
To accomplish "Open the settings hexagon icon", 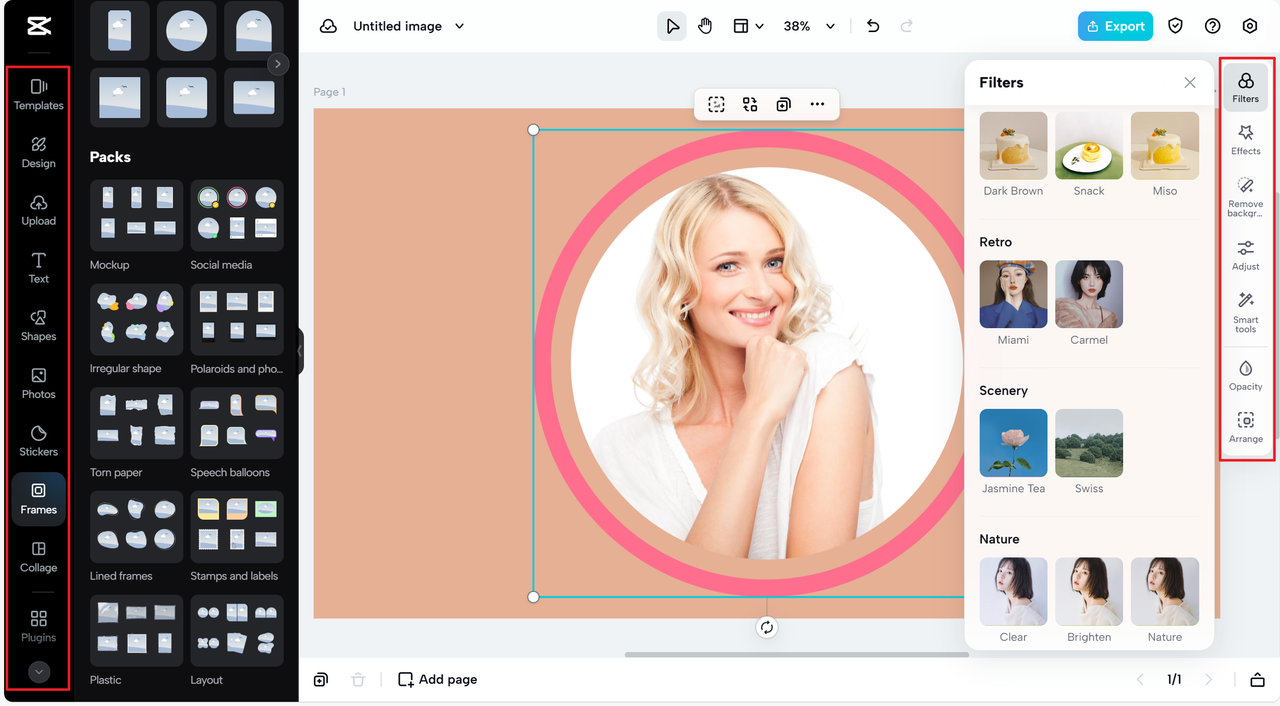I will [1250, 26].
